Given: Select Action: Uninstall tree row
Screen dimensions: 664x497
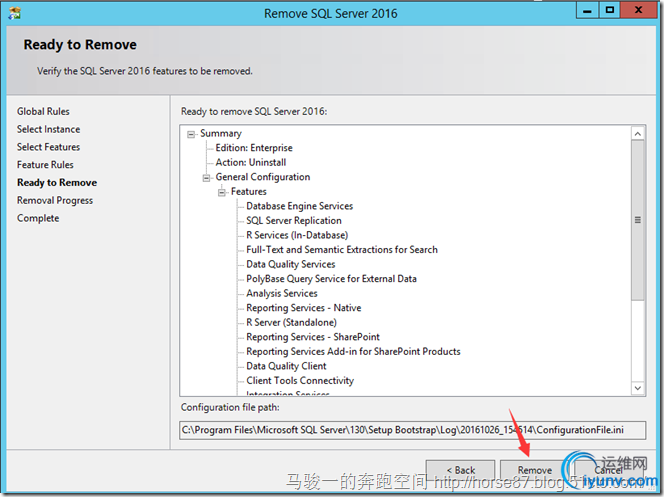Looking at the screenshot, I should point(251,162).
